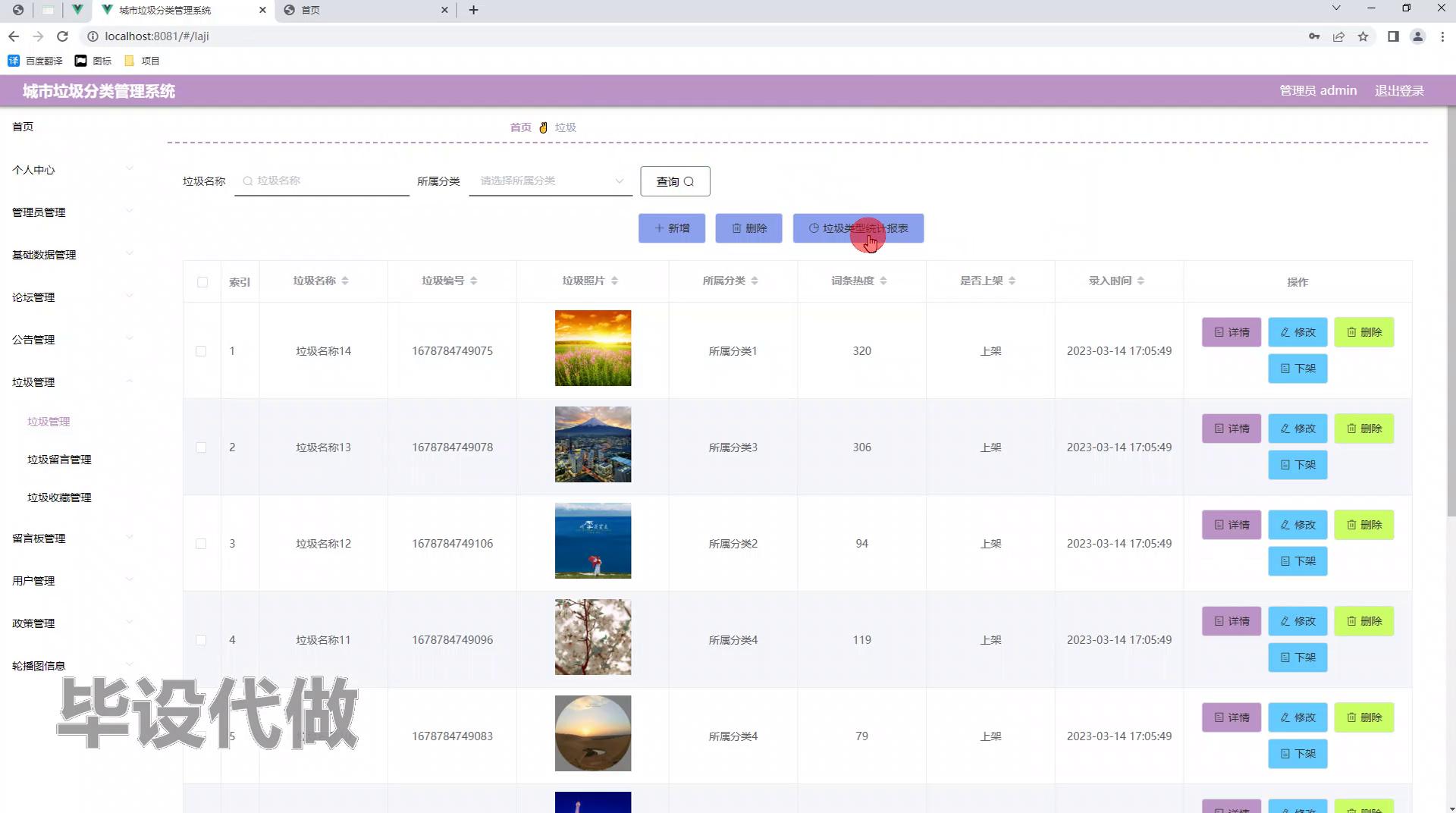Screen dimensions: 1456x813
Task: Focus the browser address bar URL
Action: [x=157, y=36]
